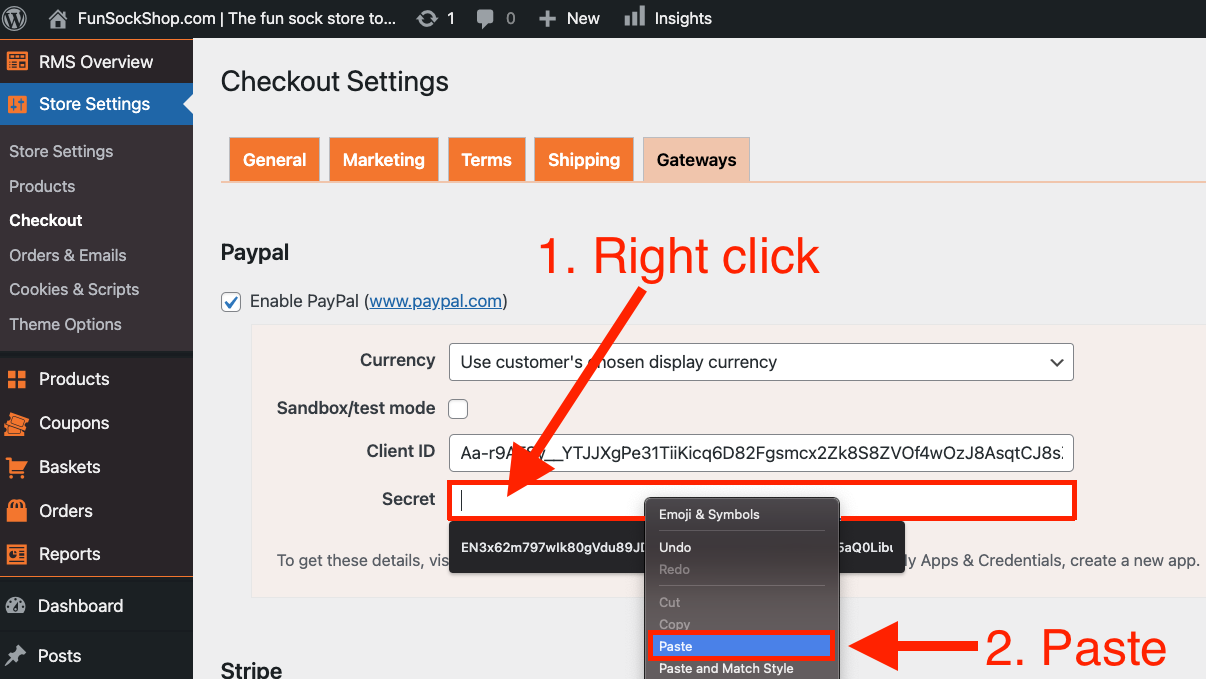Select the Gateways tab

point(697,160)
